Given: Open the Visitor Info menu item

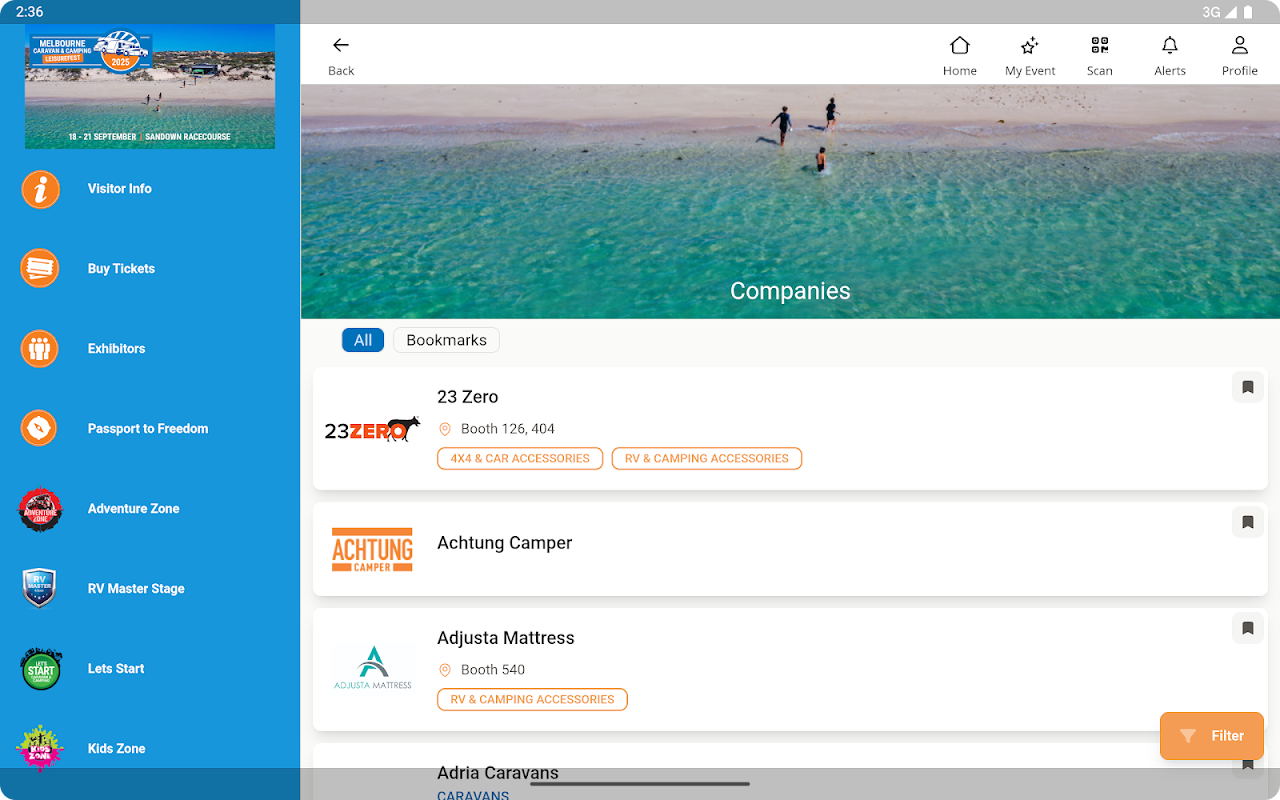Looking at the screenshot, I should point(150,189).
